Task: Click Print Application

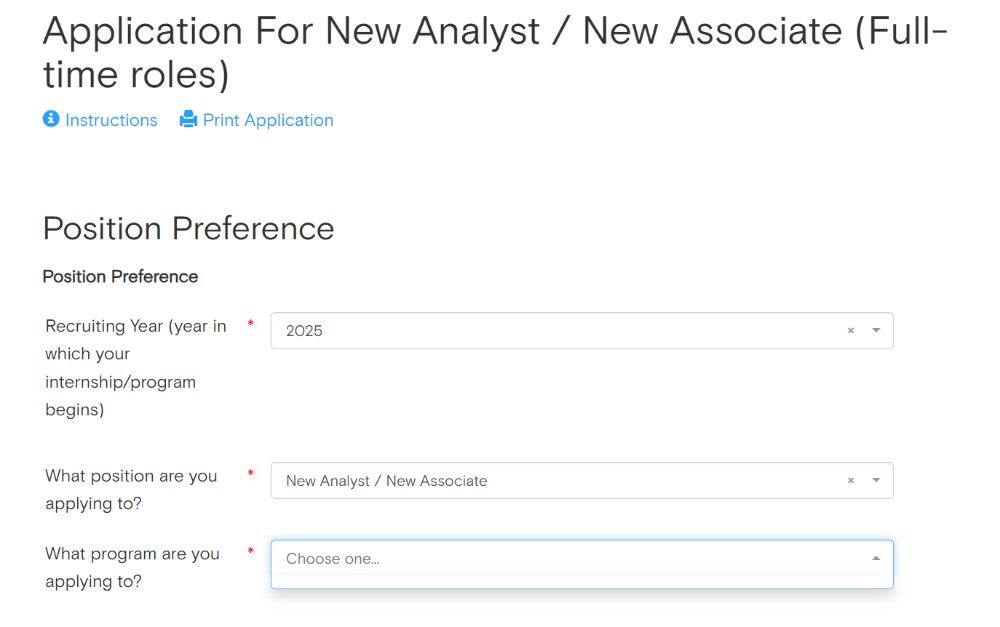Action: click(268, 119)
